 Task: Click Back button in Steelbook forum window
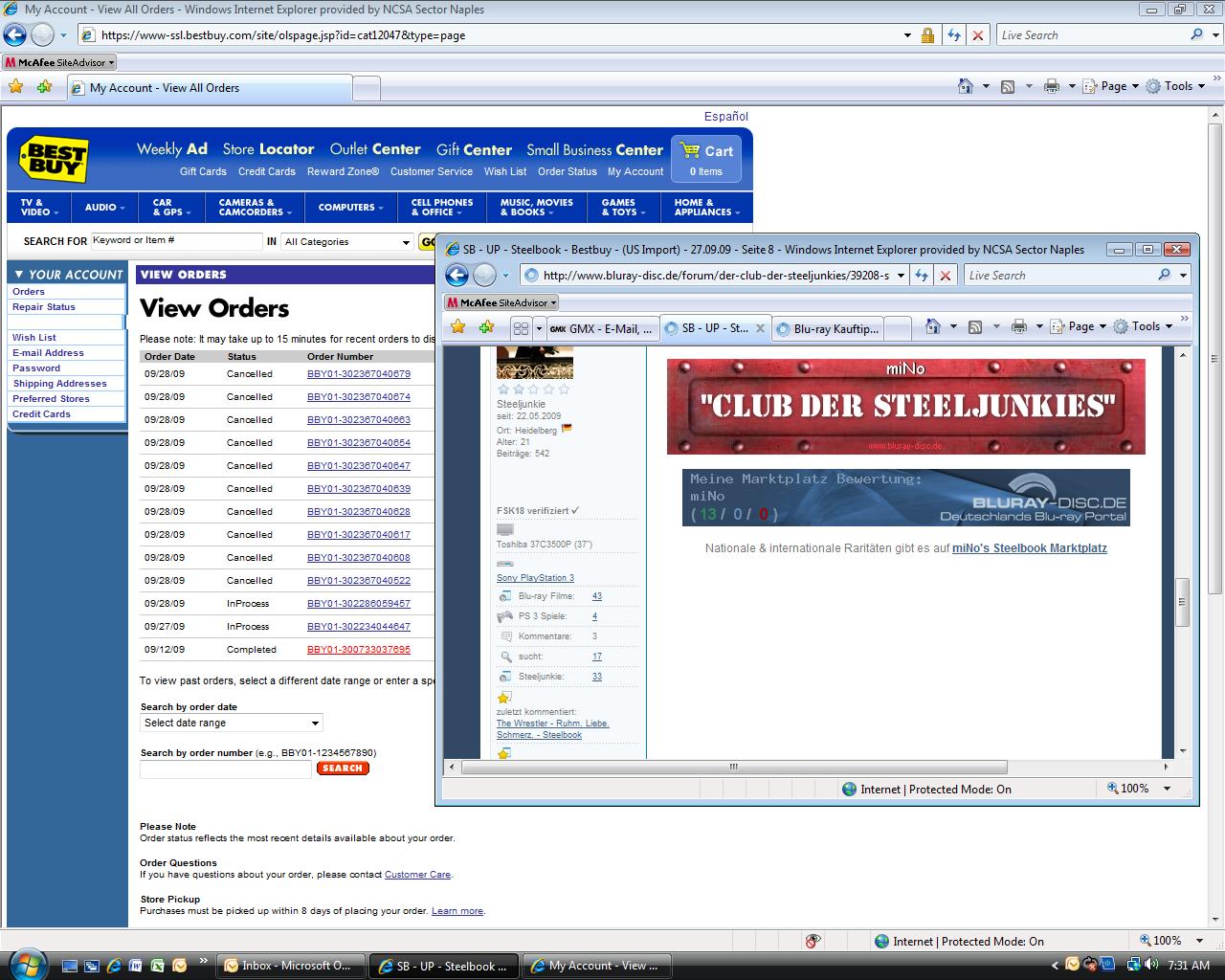point(457,276)
